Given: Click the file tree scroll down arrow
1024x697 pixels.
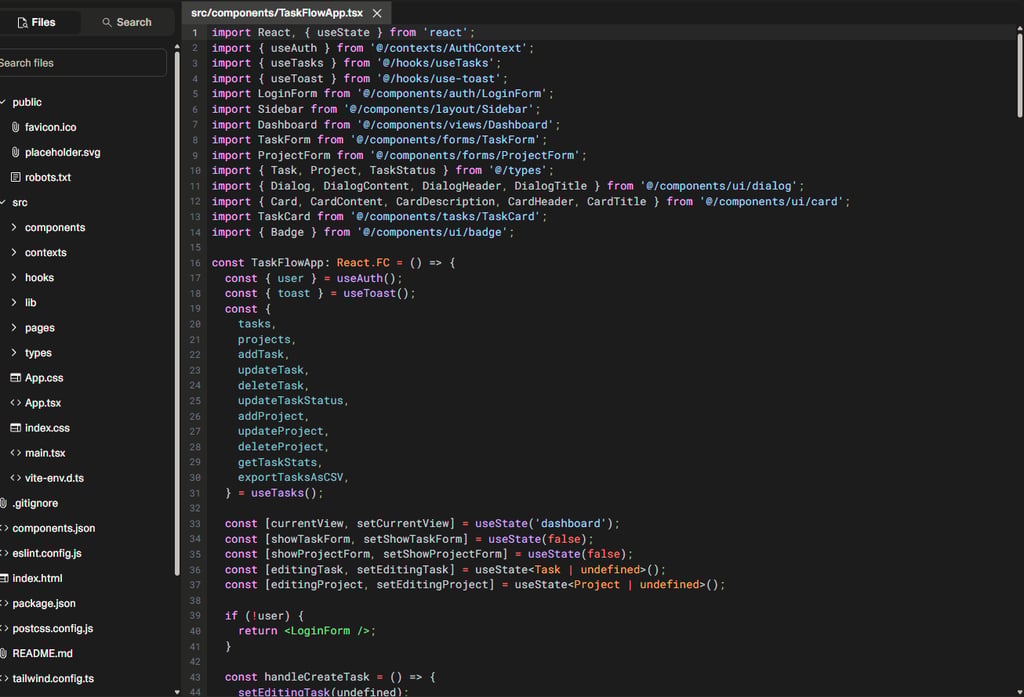Looking at the screenshot, I should pyautogui.click(x=177, y=692).
